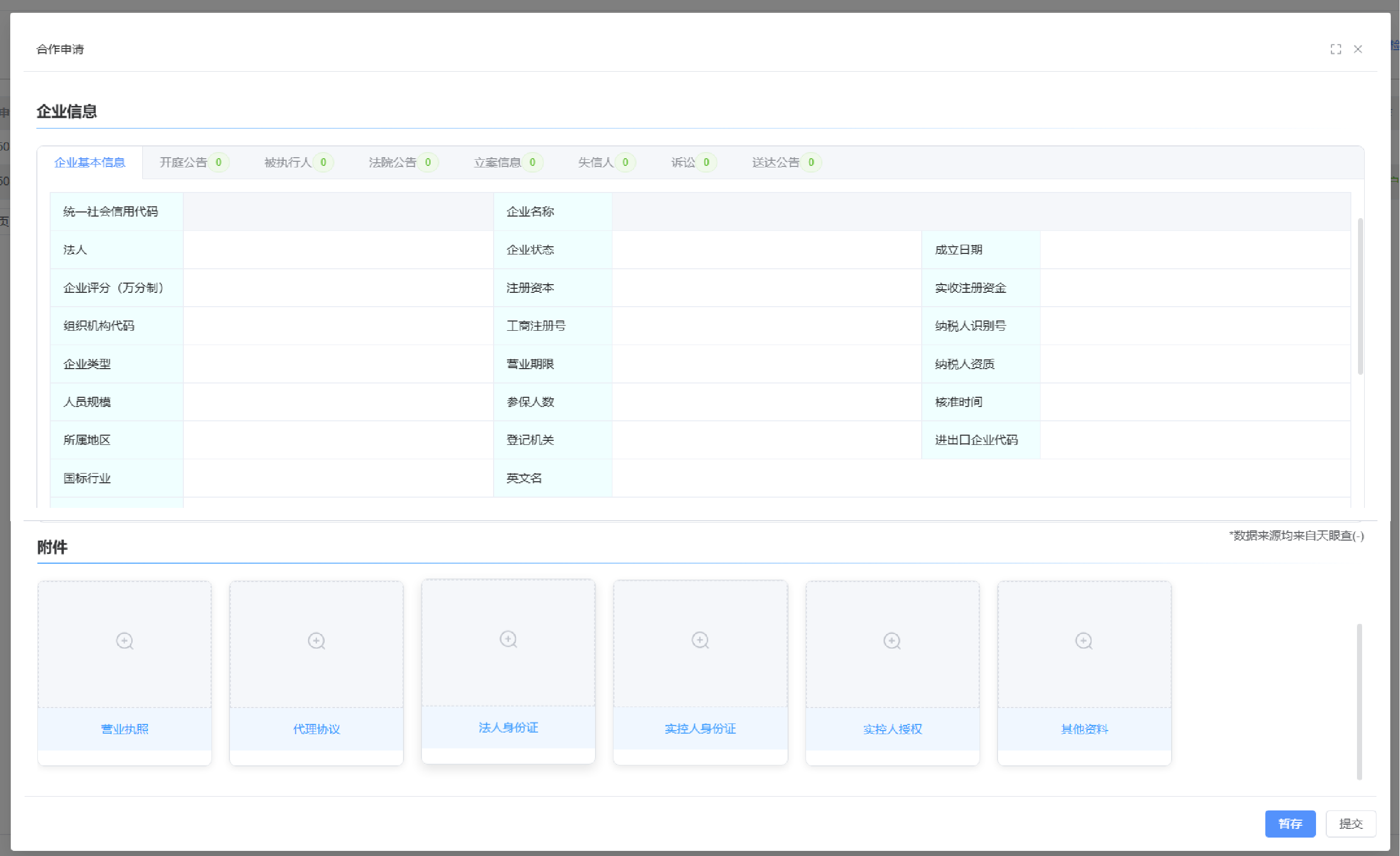Open the 失信人 tab
Viewport: 1400px width, 856px height.
click(x=596, y=162)
